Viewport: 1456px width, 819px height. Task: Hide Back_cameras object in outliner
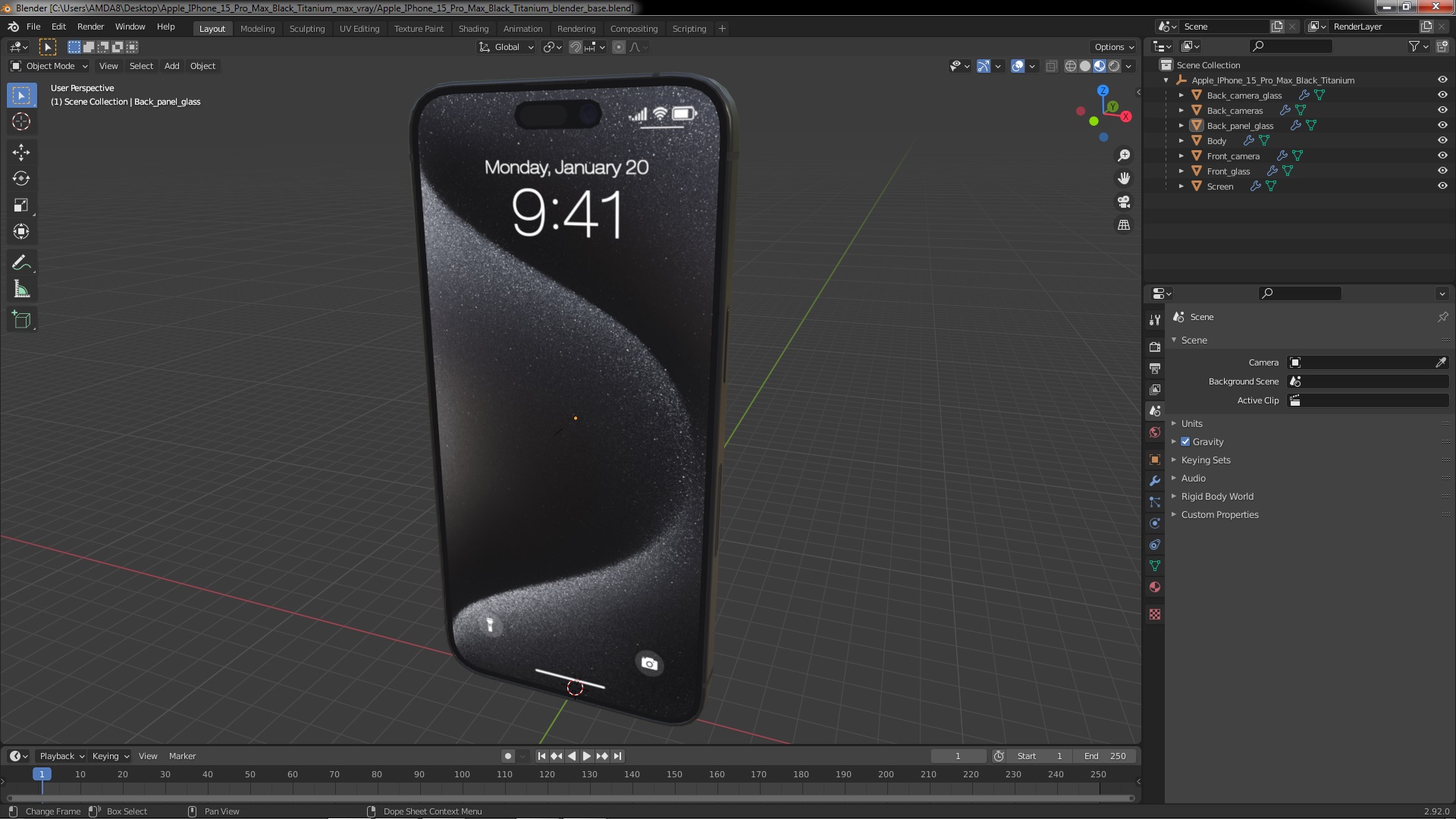1442,110
